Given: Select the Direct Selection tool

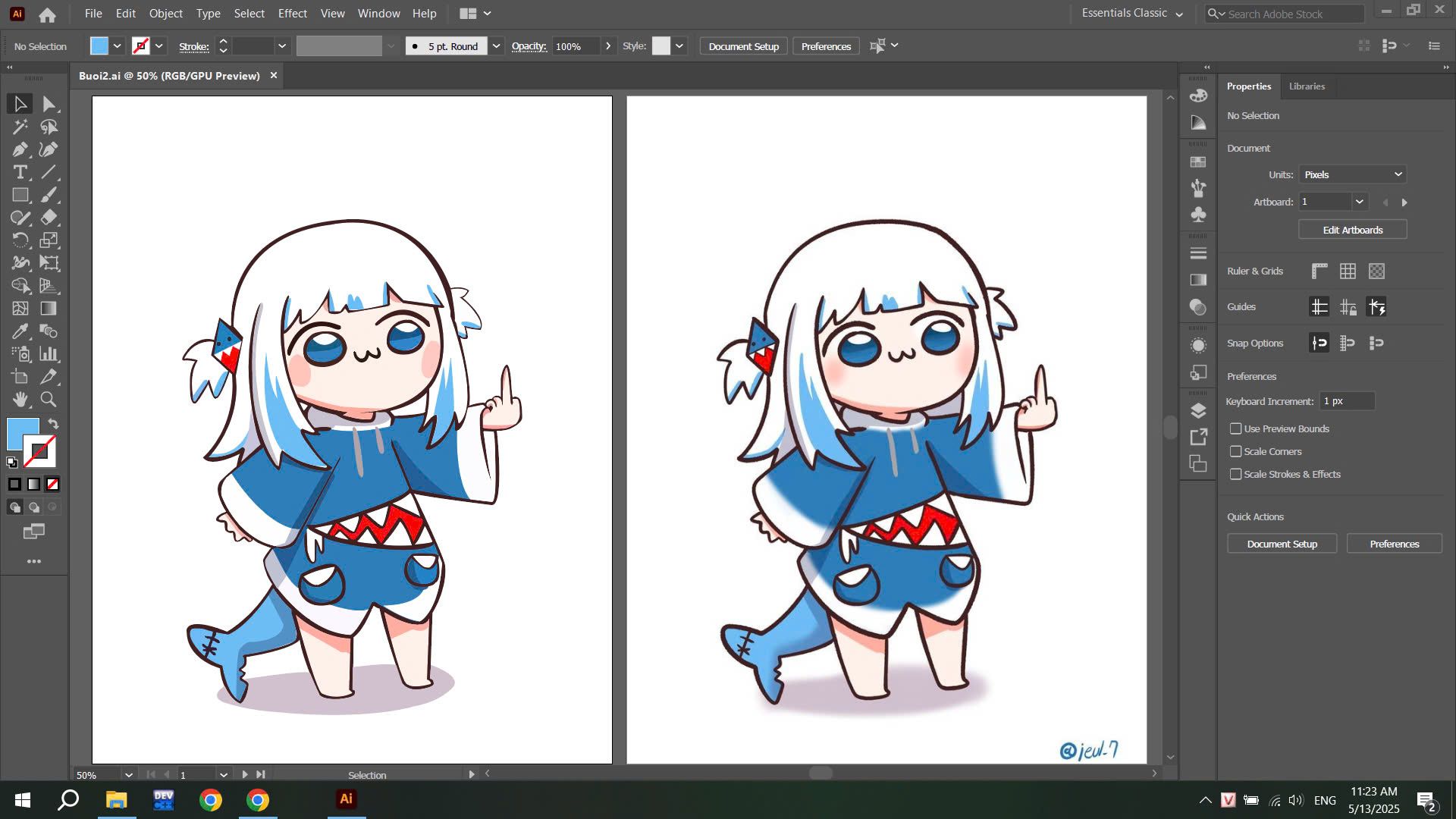Looking at the screenshot, I should pos(49,104).
